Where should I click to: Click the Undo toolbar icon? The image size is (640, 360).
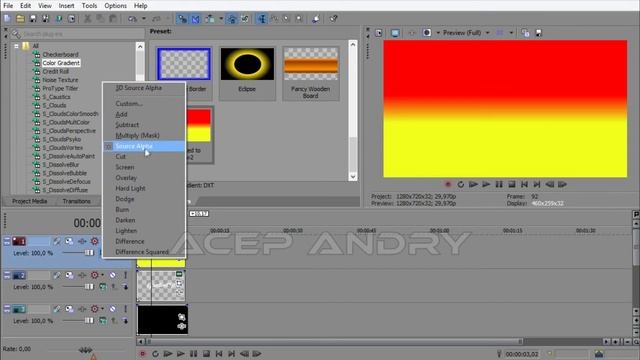click(x=132, y=19)
